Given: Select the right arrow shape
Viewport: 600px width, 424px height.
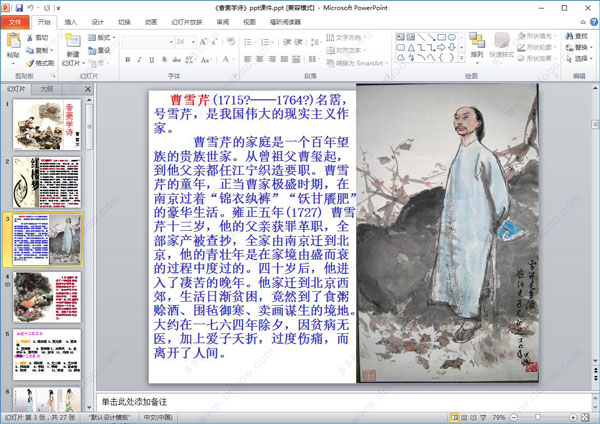Looking at the screenshot, I should [441, 47].
